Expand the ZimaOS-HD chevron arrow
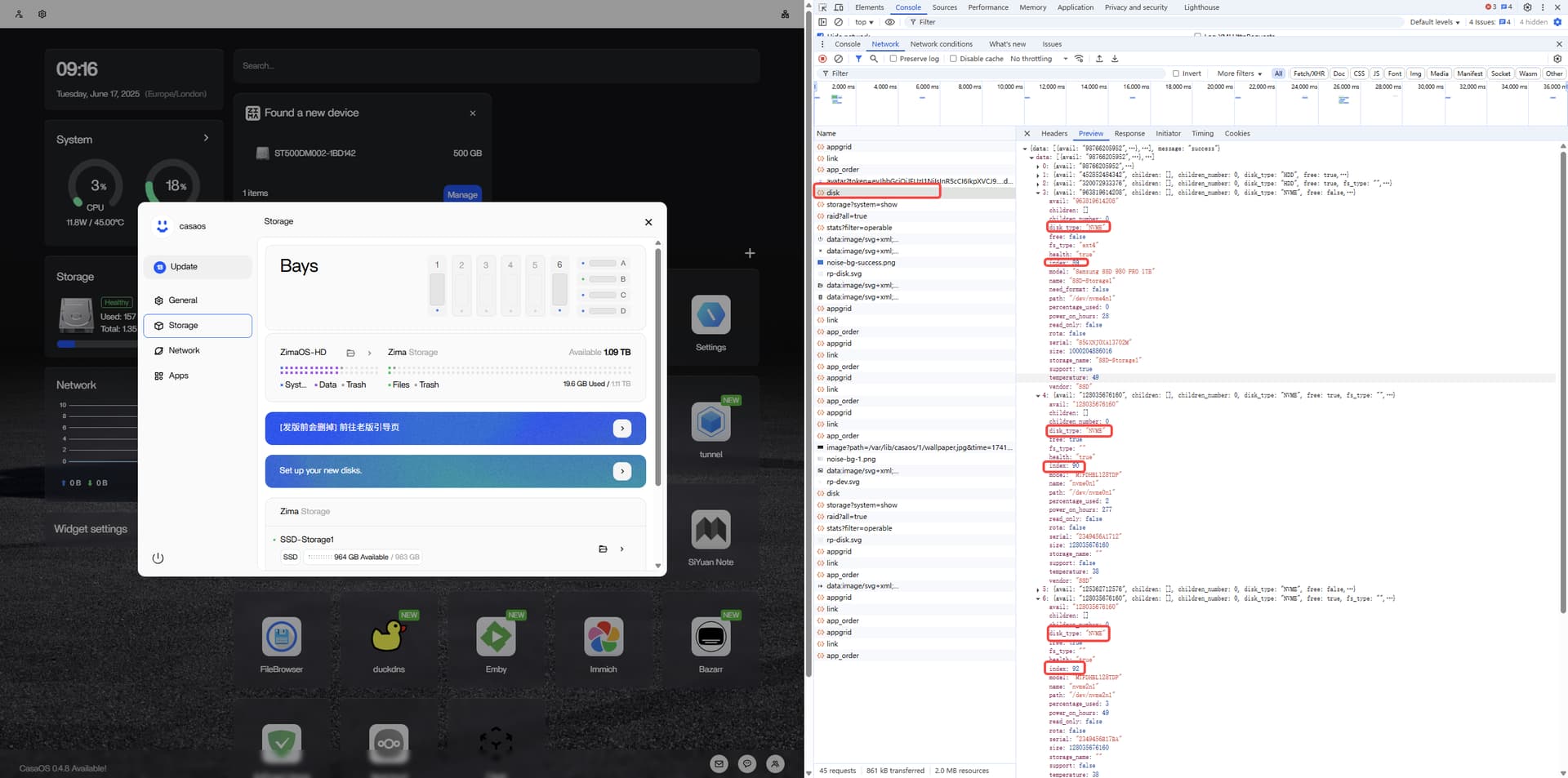The width and height of the screenshot is (1568, 778). (369, 353)
